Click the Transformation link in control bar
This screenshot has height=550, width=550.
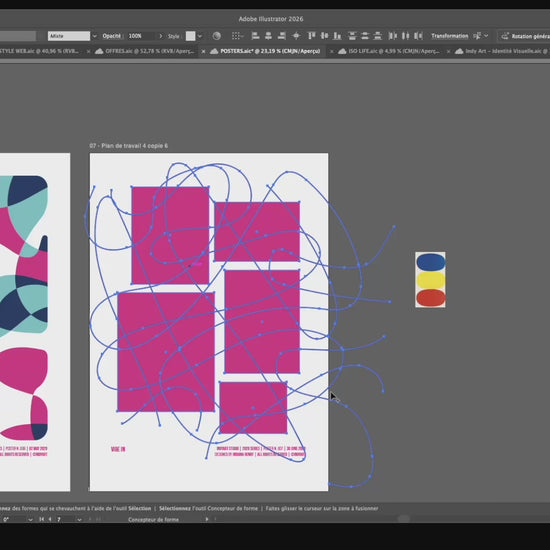[x=449, y=36]
